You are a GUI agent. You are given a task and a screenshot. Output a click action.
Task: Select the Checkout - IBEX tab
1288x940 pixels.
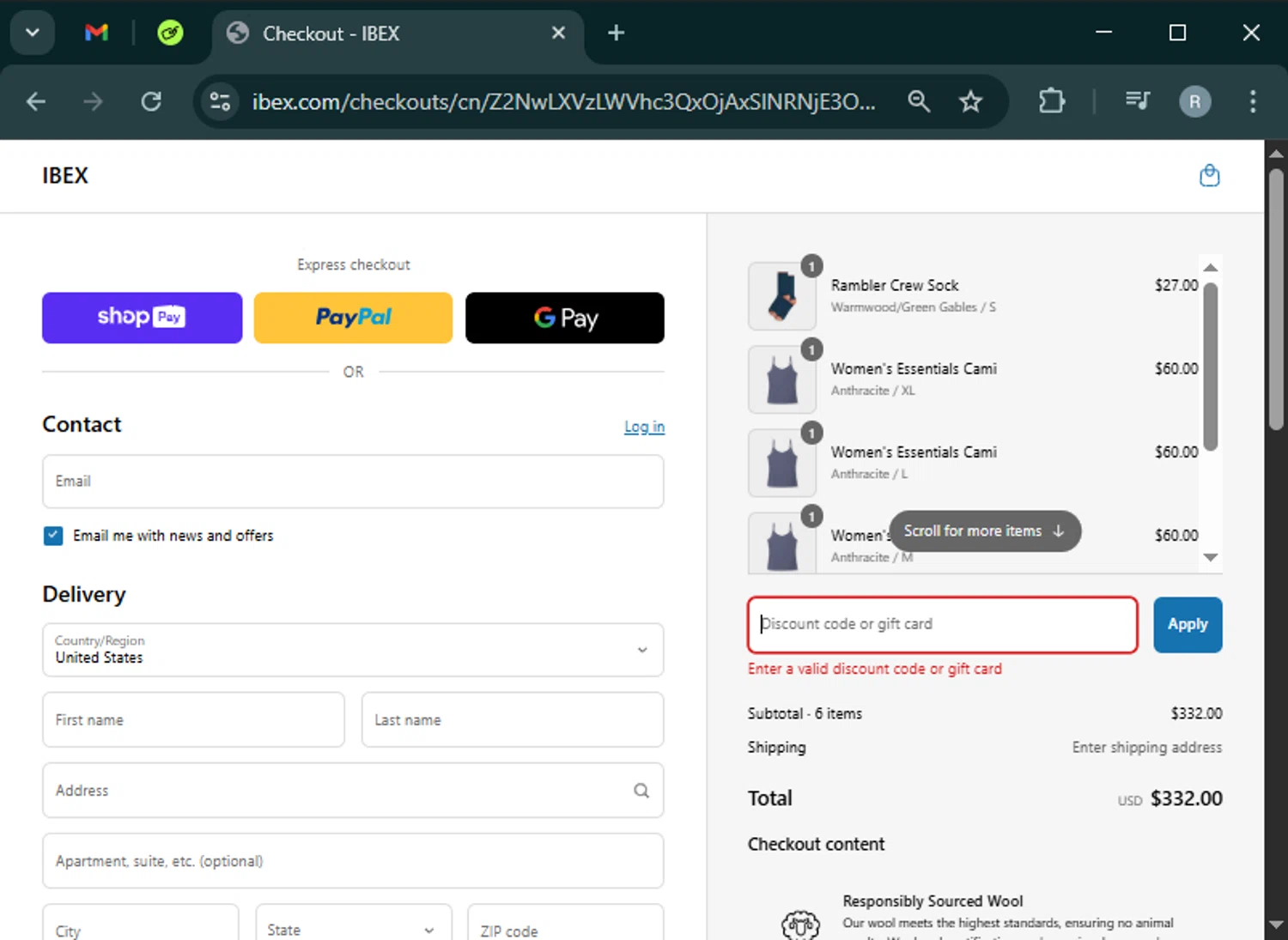pyautogui.click(x=396, y=33)
